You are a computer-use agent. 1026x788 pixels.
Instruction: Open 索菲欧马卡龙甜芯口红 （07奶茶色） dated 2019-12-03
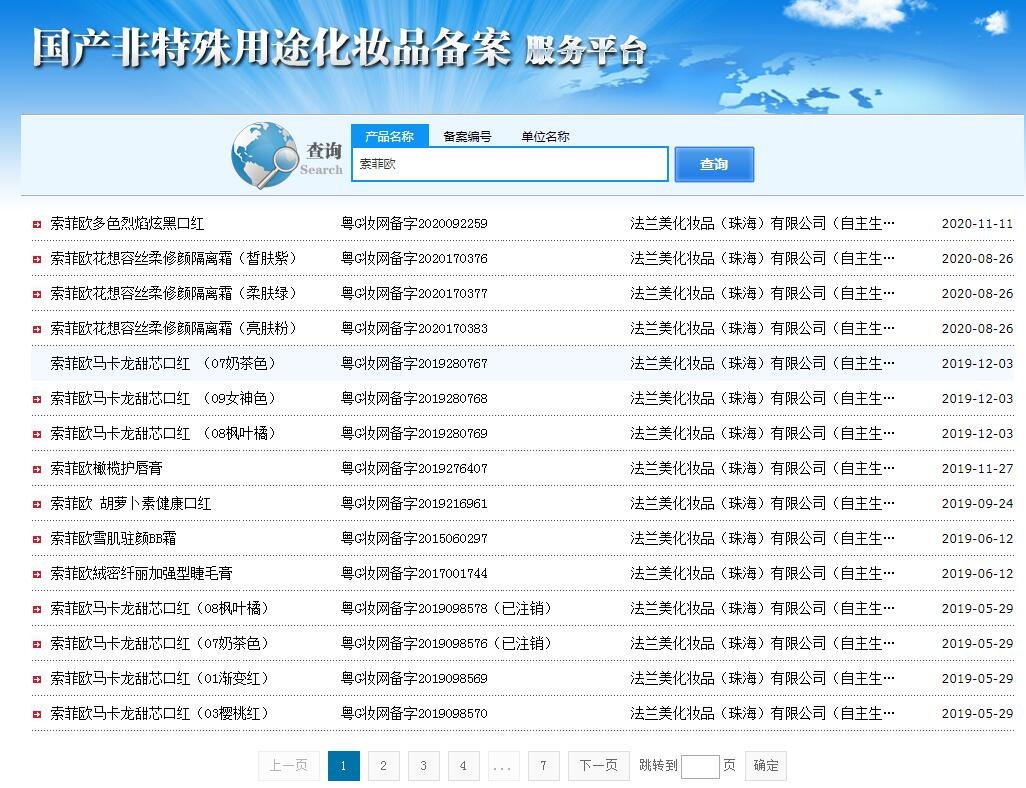(x=163, y=363)
